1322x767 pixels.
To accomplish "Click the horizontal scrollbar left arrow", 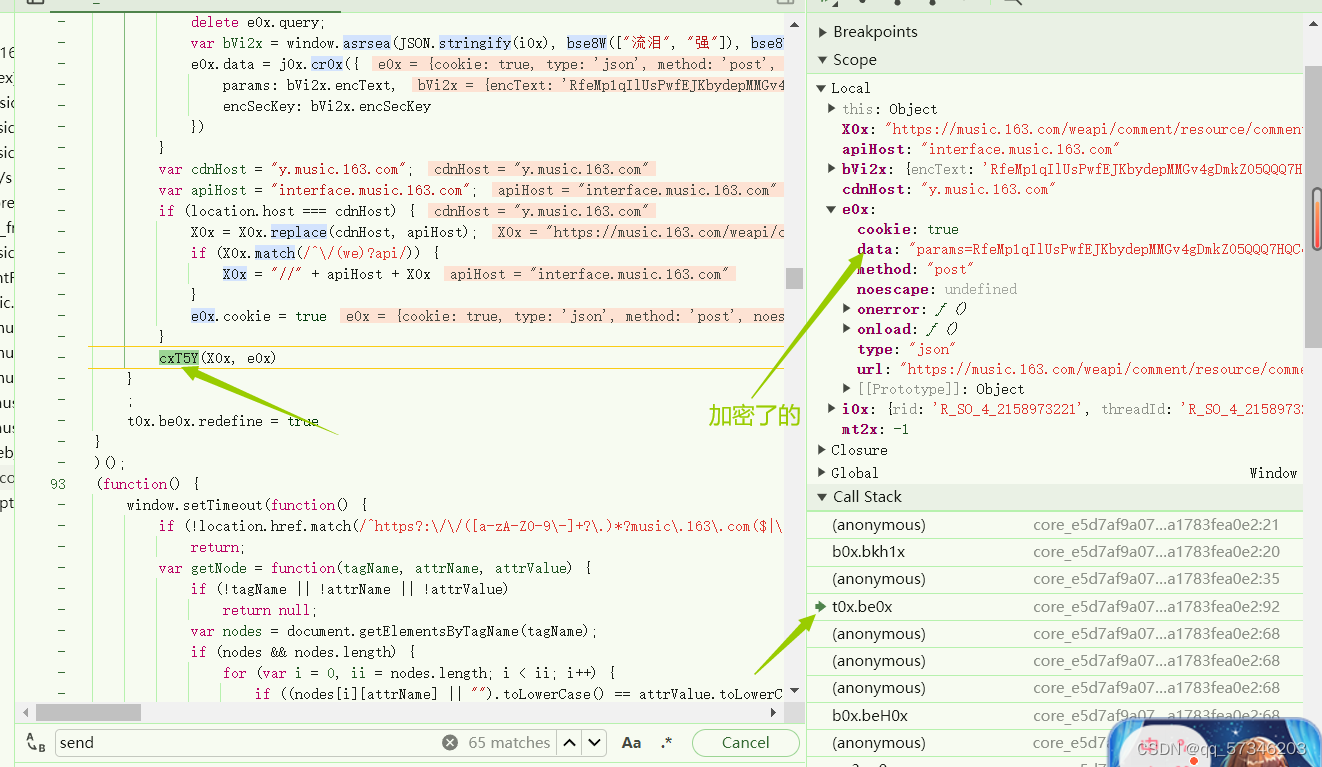I will 25,713.
